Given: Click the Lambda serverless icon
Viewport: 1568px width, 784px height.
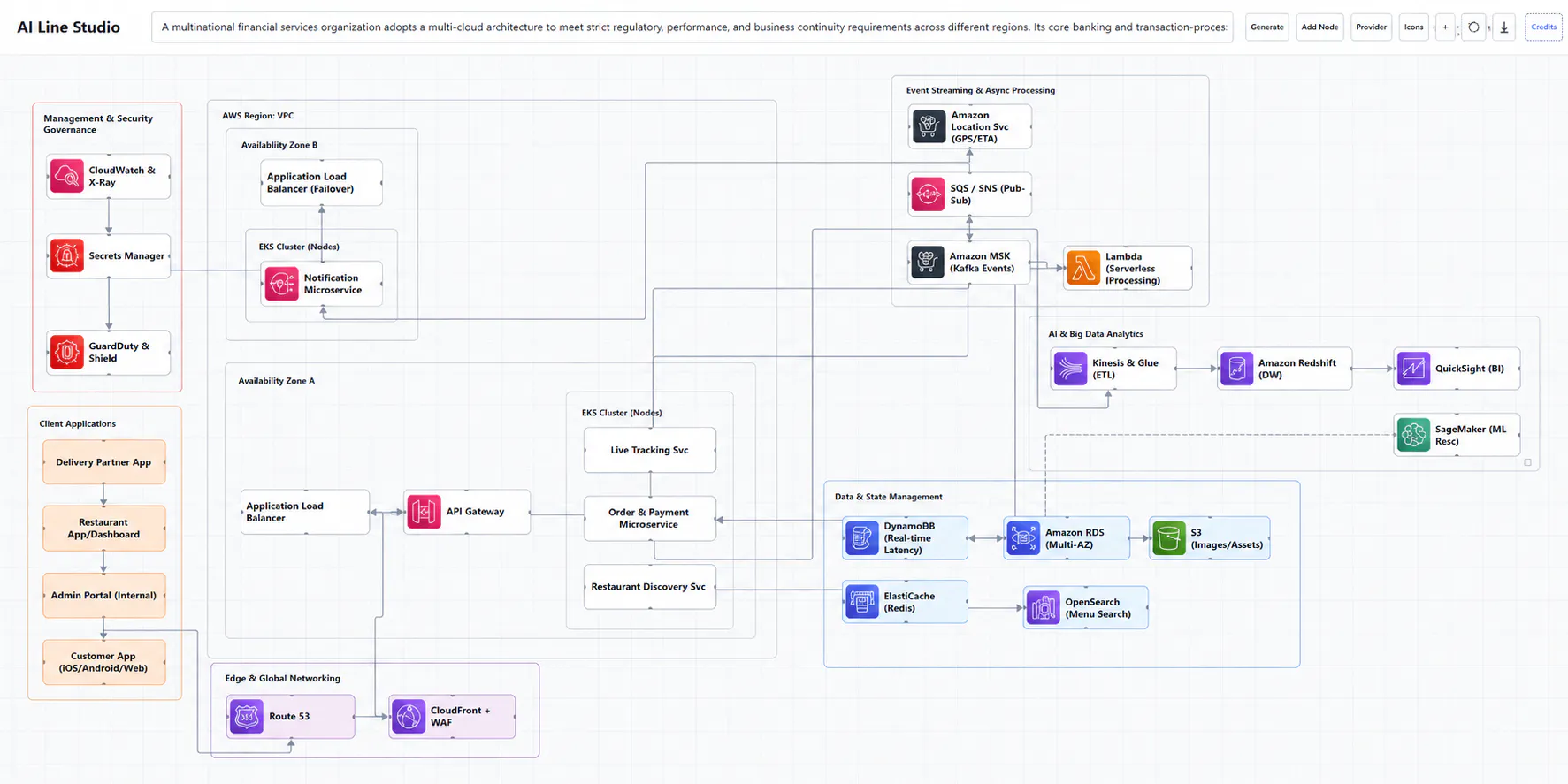Looking at the screenshot, I should (1084, 268).
